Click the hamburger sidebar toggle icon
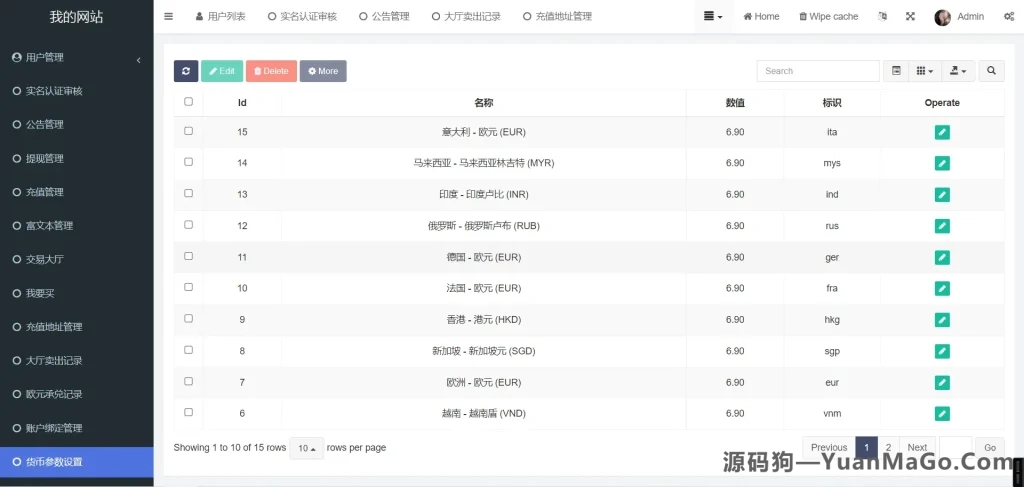The width and height of the screenshot is (1024, 487). pyautogui.click(x=168, y=16)
